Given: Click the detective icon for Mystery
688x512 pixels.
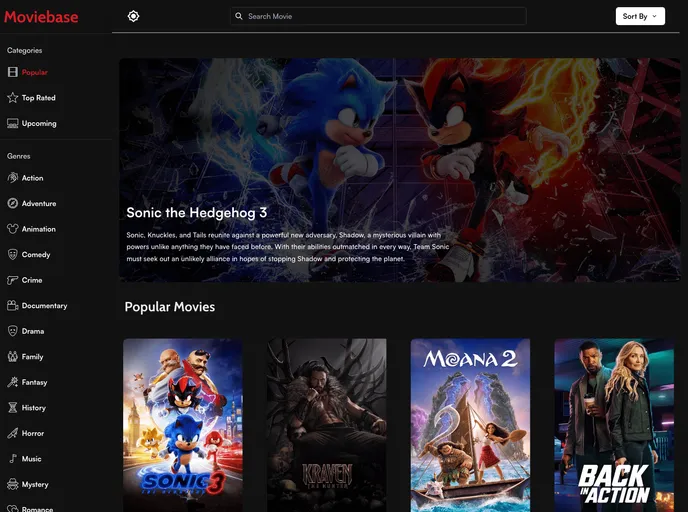Looking at the screenshot, I should (x=13, y=484).
